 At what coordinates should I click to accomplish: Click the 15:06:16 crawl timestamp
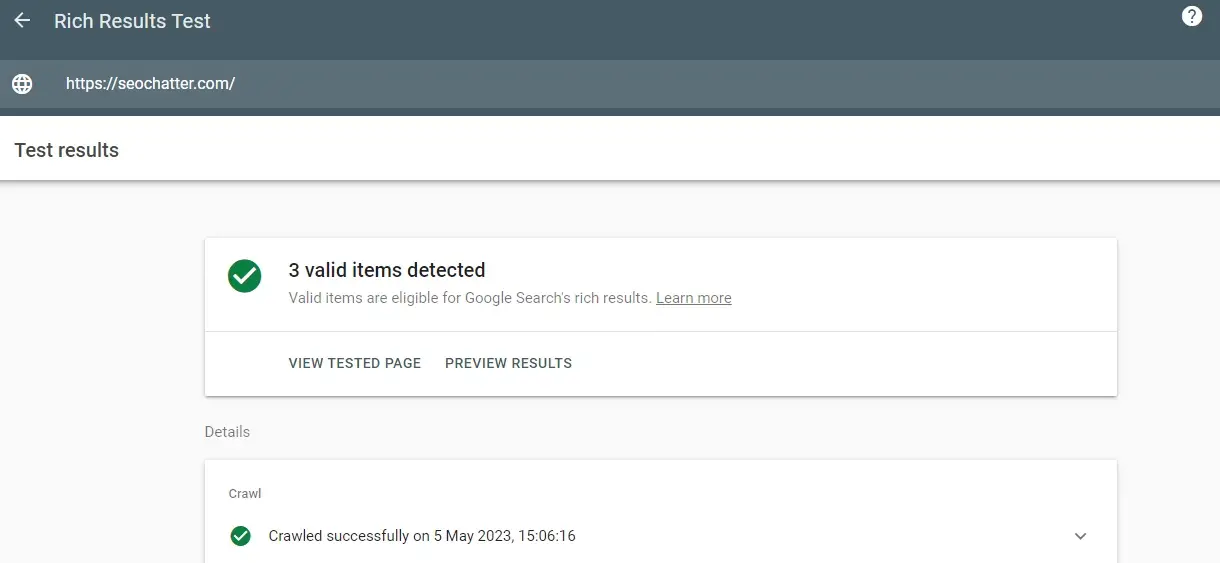tap(546, 536)
